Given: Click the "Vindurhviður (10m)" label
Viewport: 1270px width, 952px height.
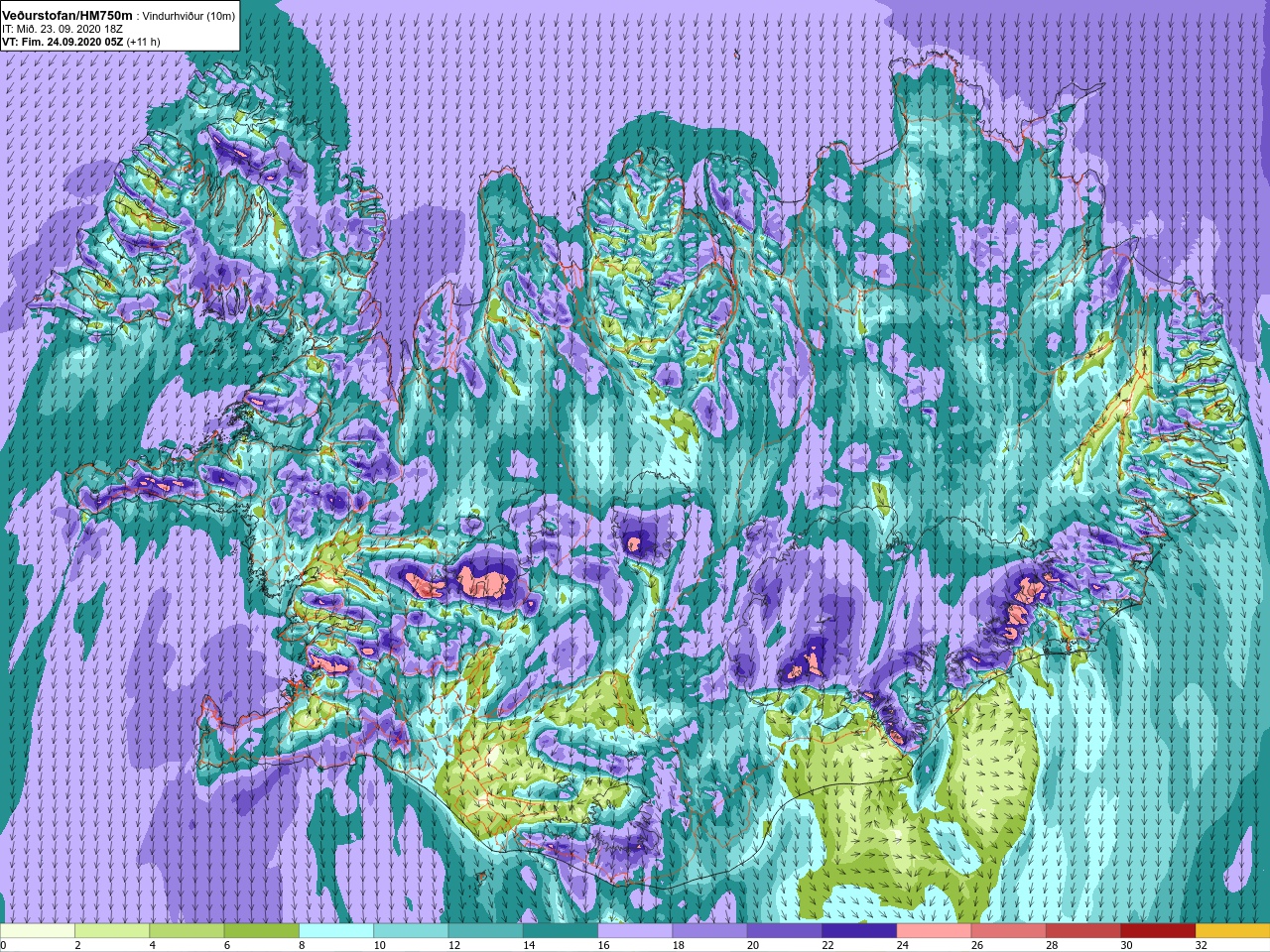Looking at the screenshot, I should 190,16.
